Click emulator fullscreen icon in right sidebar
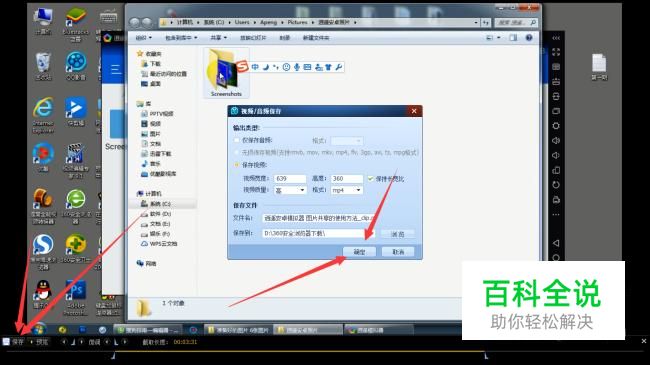650x365 pixels. tap(556, 52)
